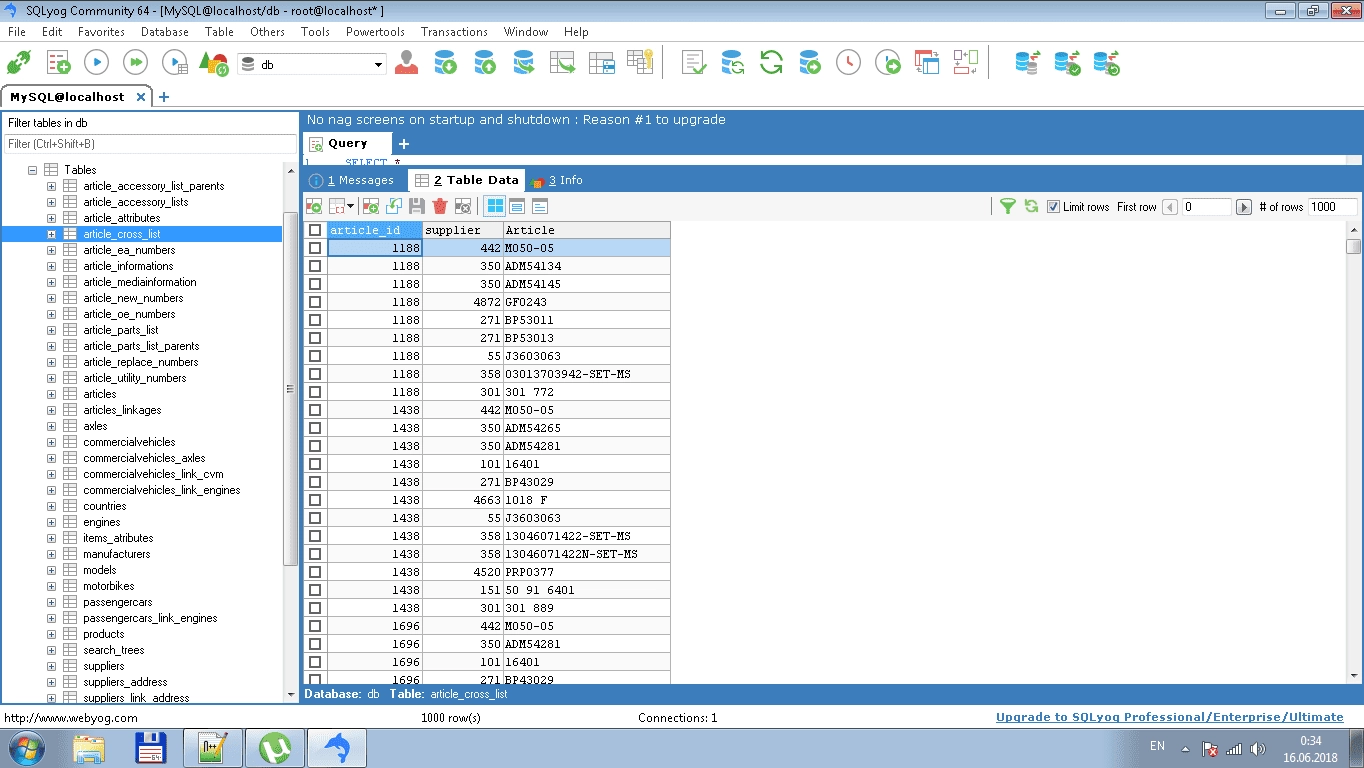Screen dimensions: 1364x768
Task: Expand the suppliers table node
Action: [51, 666]
